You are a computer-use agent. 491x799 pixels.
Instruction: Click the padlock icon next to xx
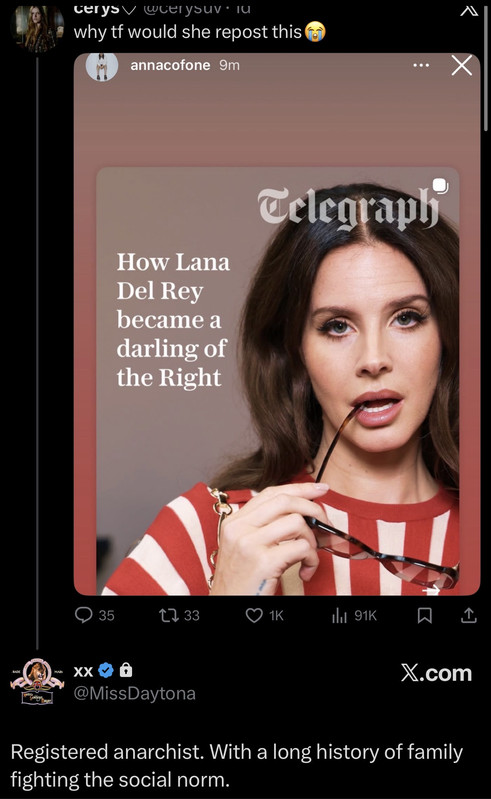pyautogui.click(x=126, y=670)
